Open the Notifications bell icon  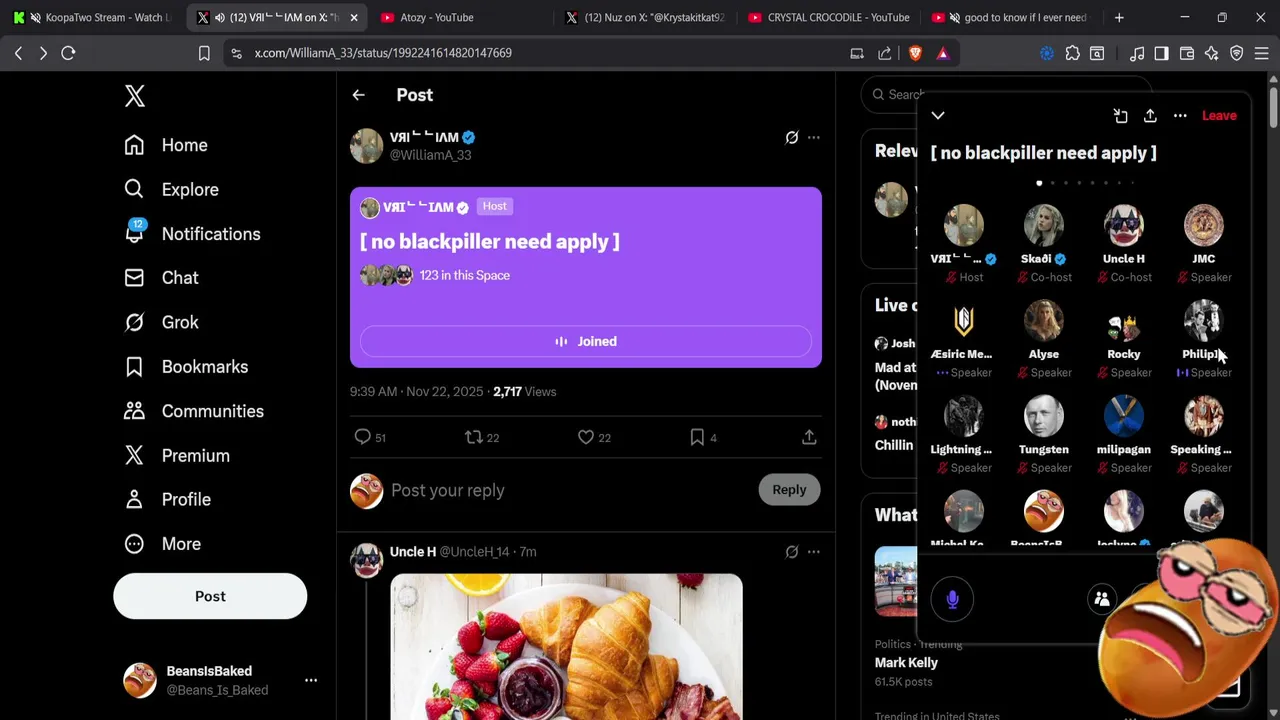pos(135,231)
